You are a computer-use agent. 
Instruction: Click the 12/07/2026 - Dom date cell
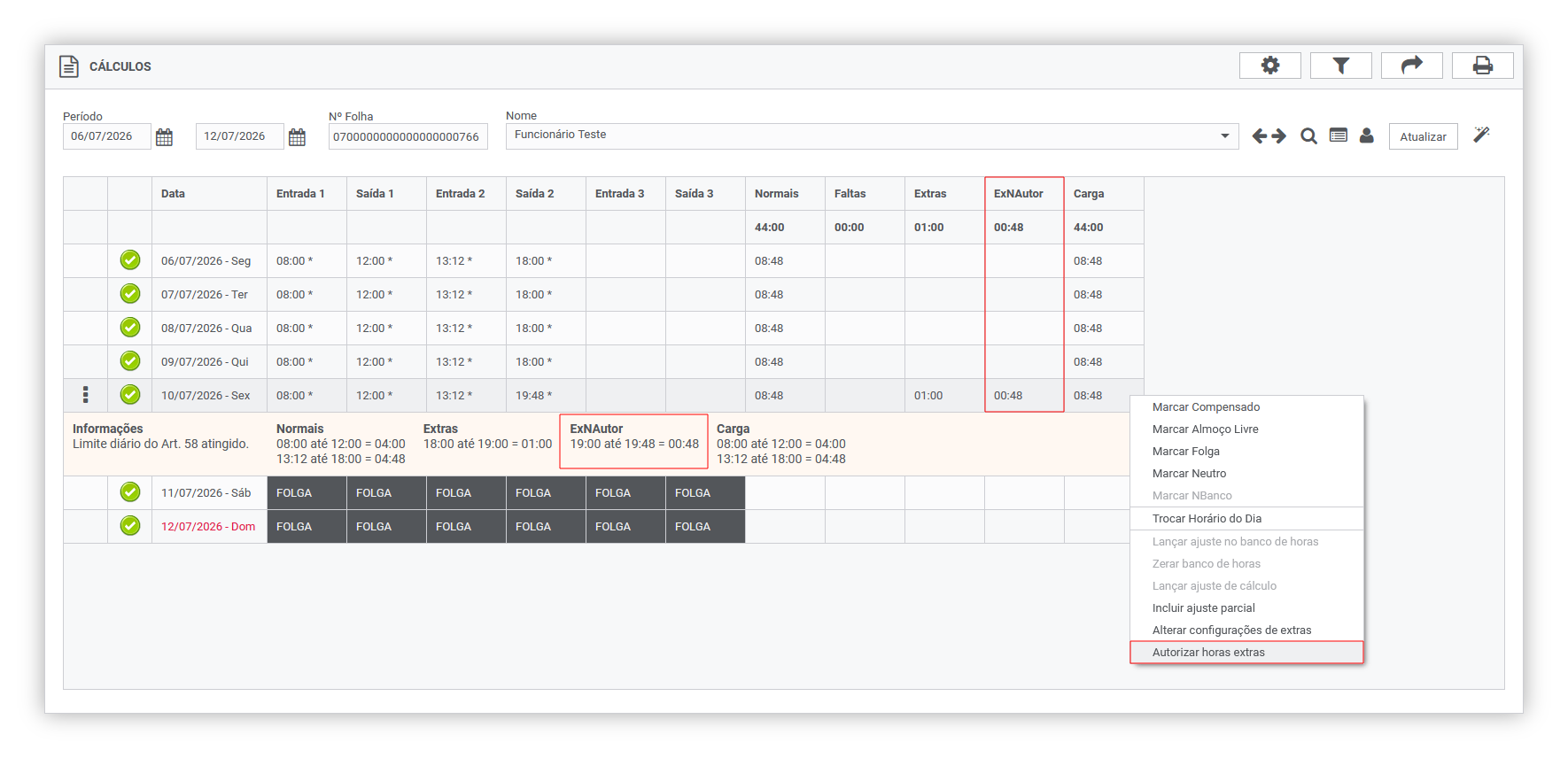click(209, 527)
